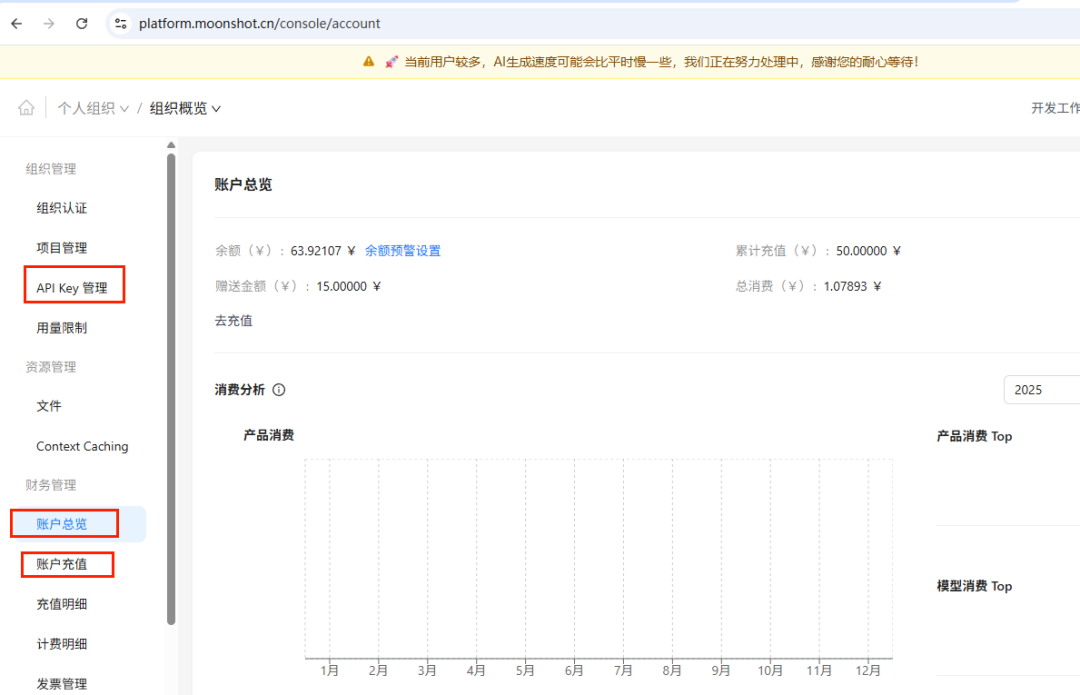
Task: Go to 账户充值 page
Action: coord(62,564)
